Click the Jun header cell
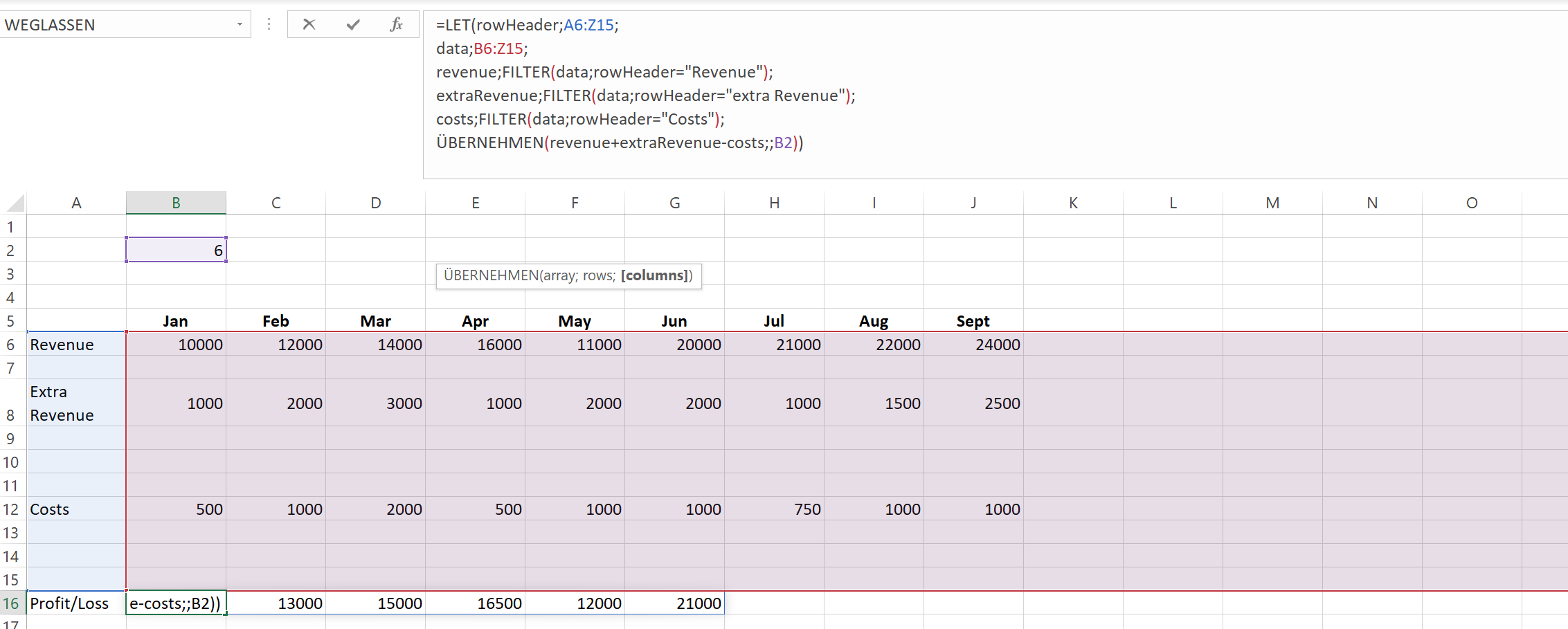 click(674, 320)
